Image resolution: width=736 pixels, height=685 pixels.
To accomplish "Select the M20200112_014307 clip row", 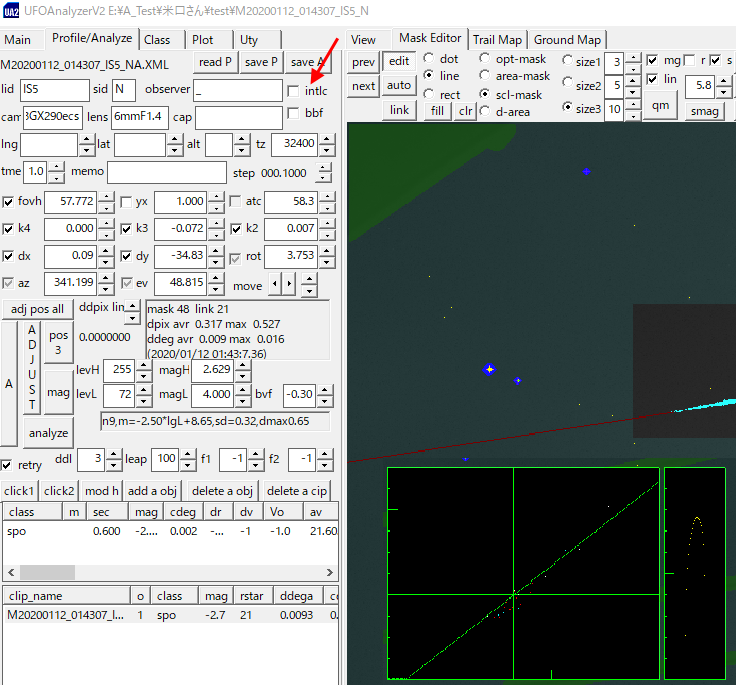I will [x=65, y=614].
